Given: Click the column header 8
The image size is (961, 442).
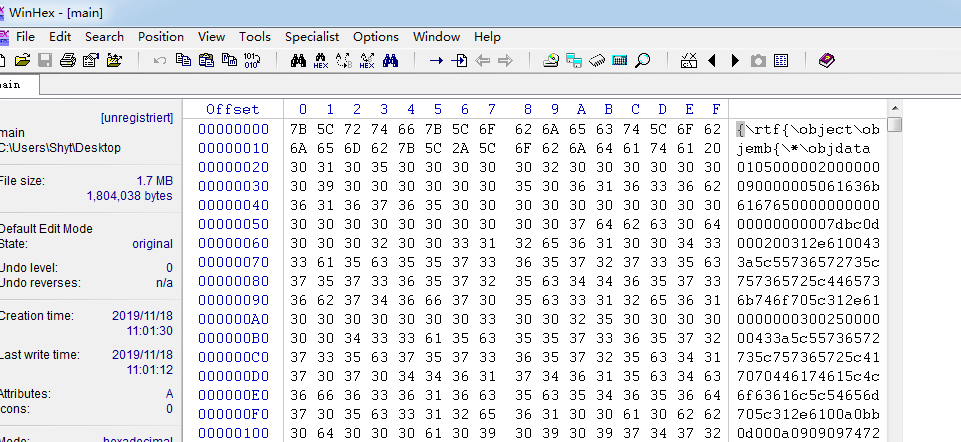Looking at the screenshot, I should [528, 109].
